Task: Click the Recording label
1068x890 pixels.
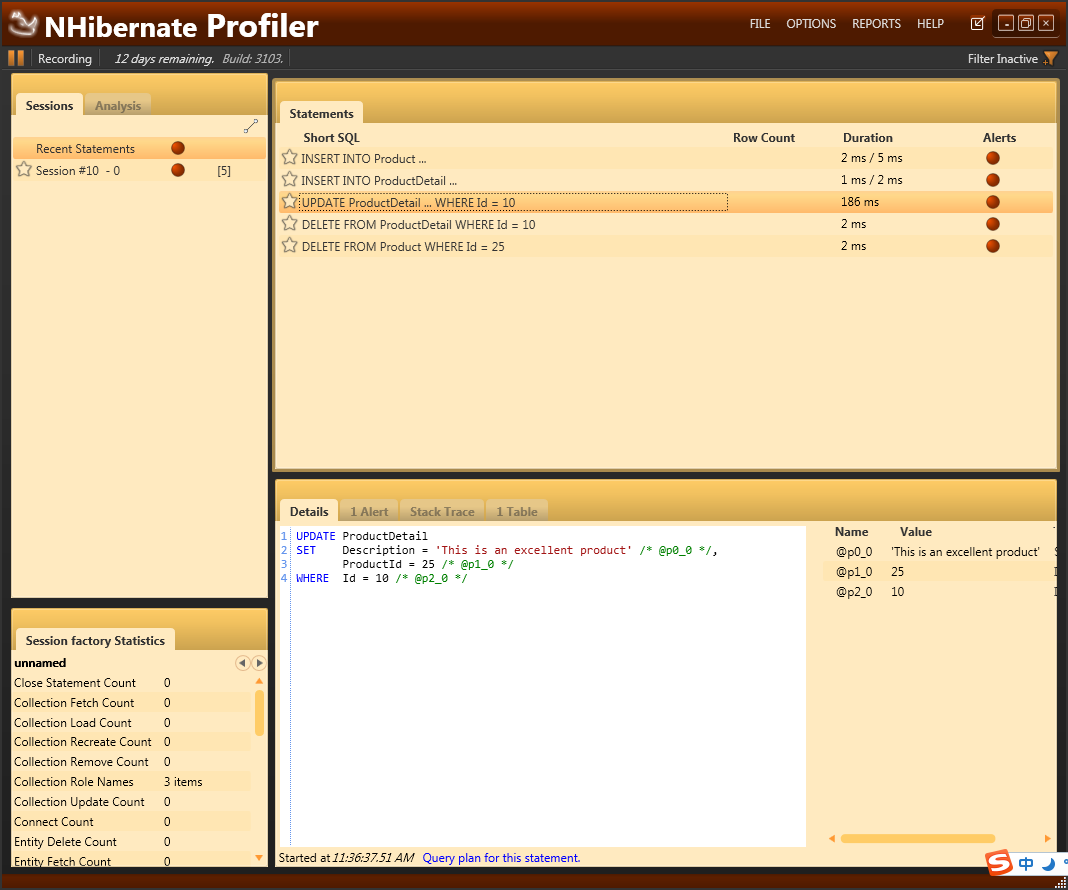Action: pos(65,59)
